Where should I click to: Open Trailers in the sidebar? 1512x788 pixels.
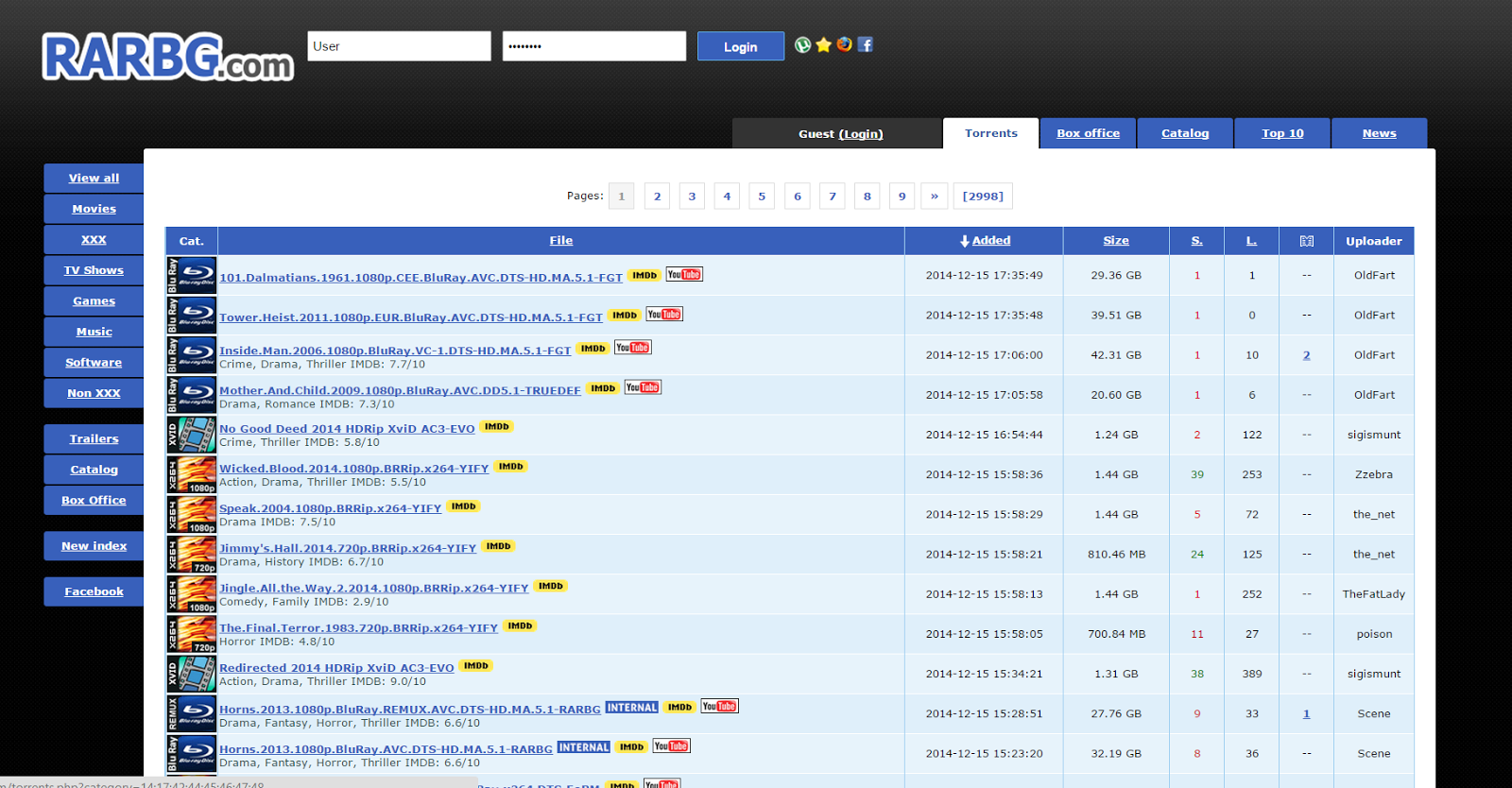(94, 439)
